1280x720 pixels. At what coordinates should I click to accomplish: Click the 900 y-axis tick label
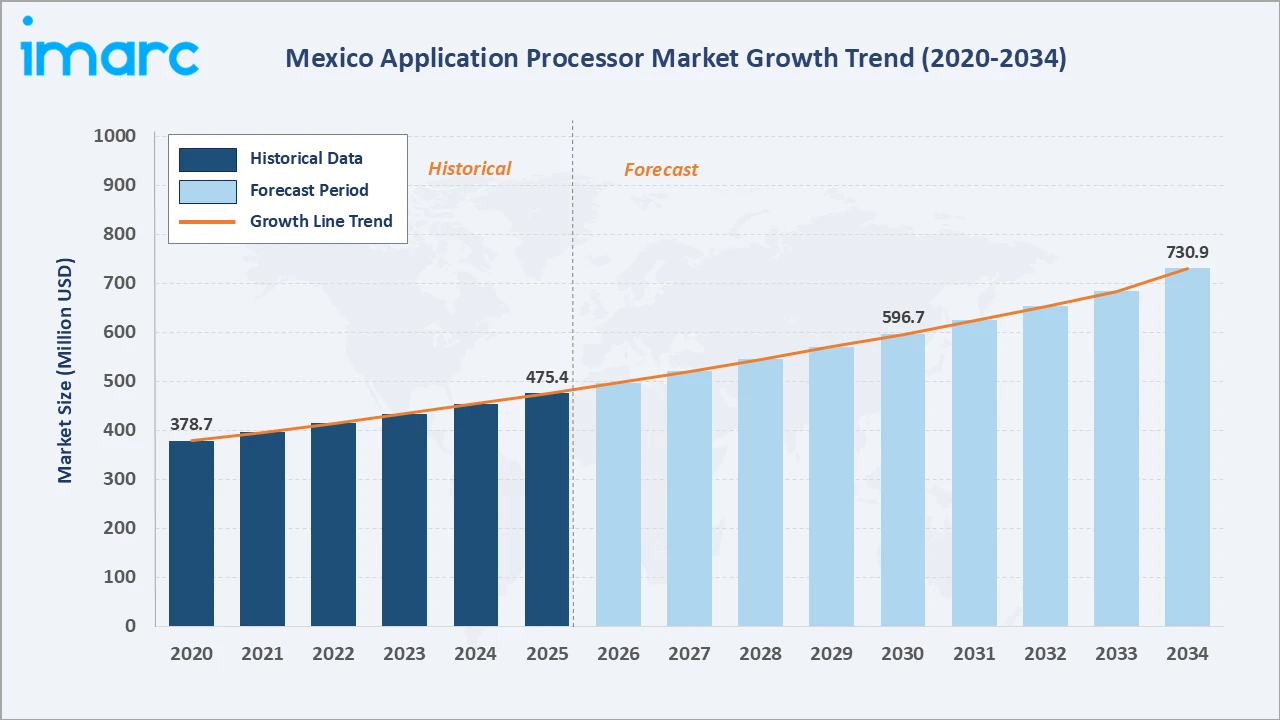pos(120,185)
